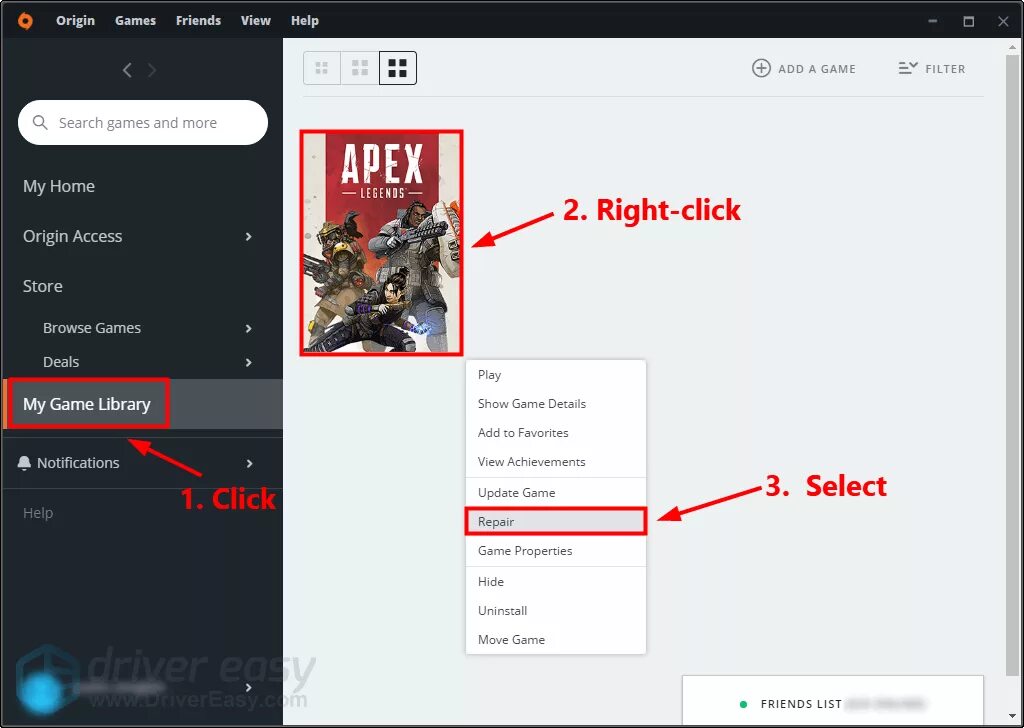
Task: Expand Browse Games submenu arrow
Action: coord(248,328)
